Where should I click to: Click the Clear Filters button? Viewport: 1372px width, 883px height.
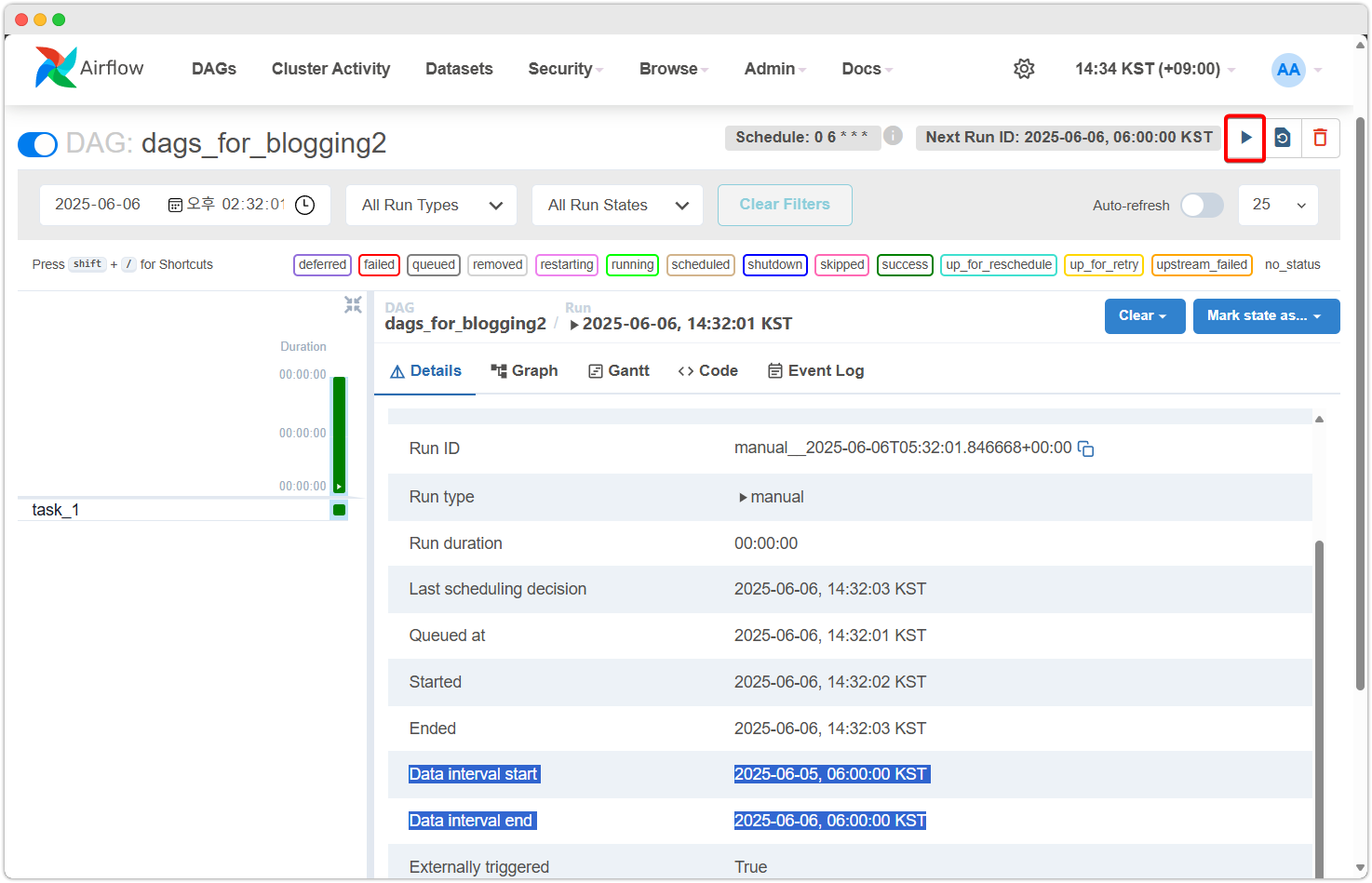point(785,205)
